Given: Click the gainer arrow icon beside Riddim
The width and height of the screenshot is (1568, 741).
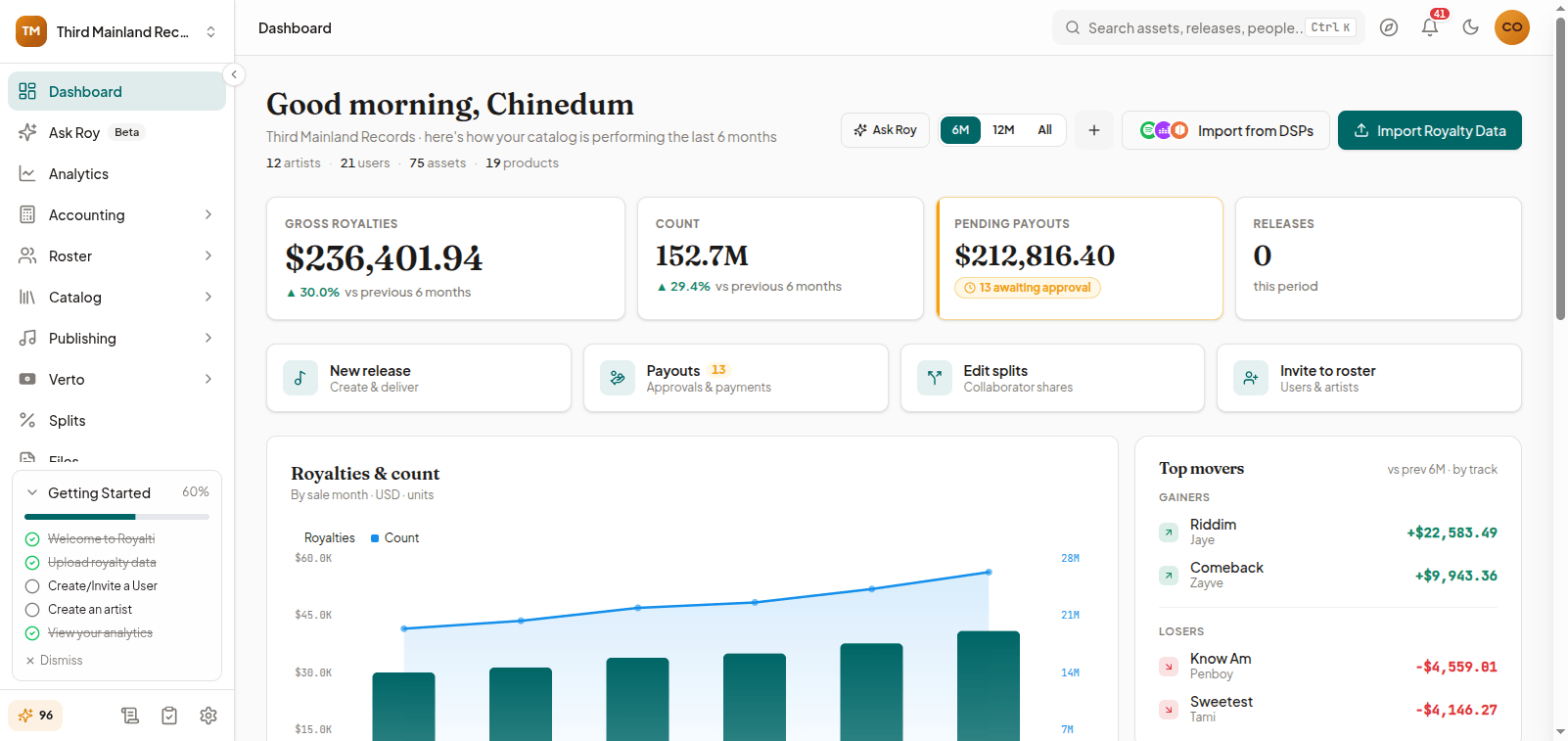Looking at the screenshot, I should pos(1169,533).
